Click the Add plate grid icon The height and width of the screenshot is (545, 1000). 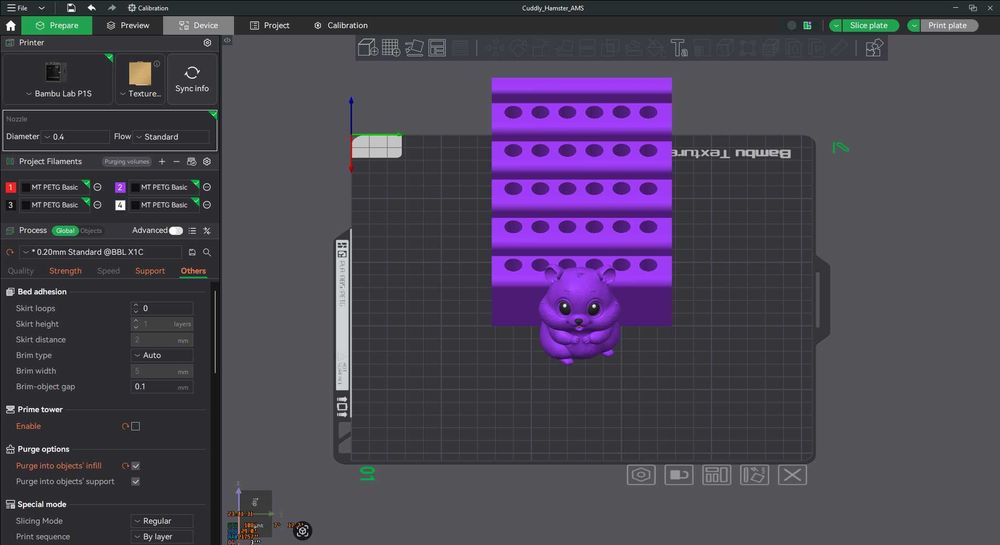coord(390,48)
